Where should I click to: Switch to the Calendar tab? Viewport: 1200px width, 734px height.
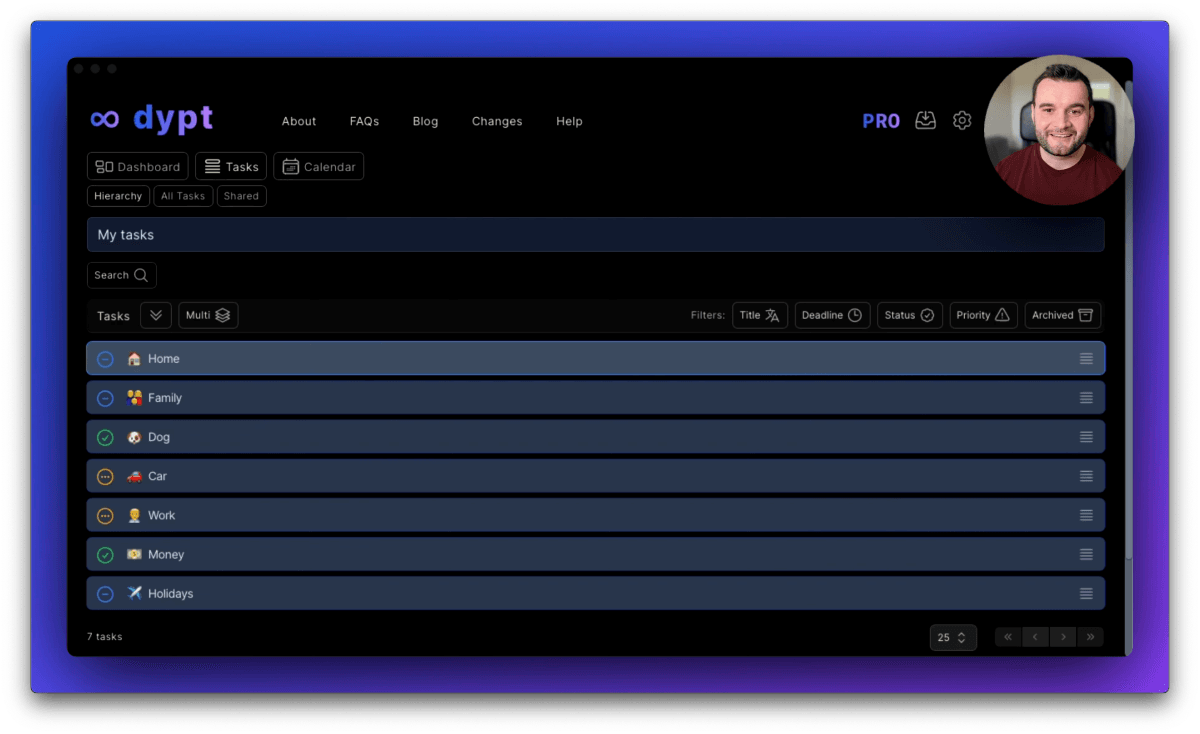(x=319, y=167)
